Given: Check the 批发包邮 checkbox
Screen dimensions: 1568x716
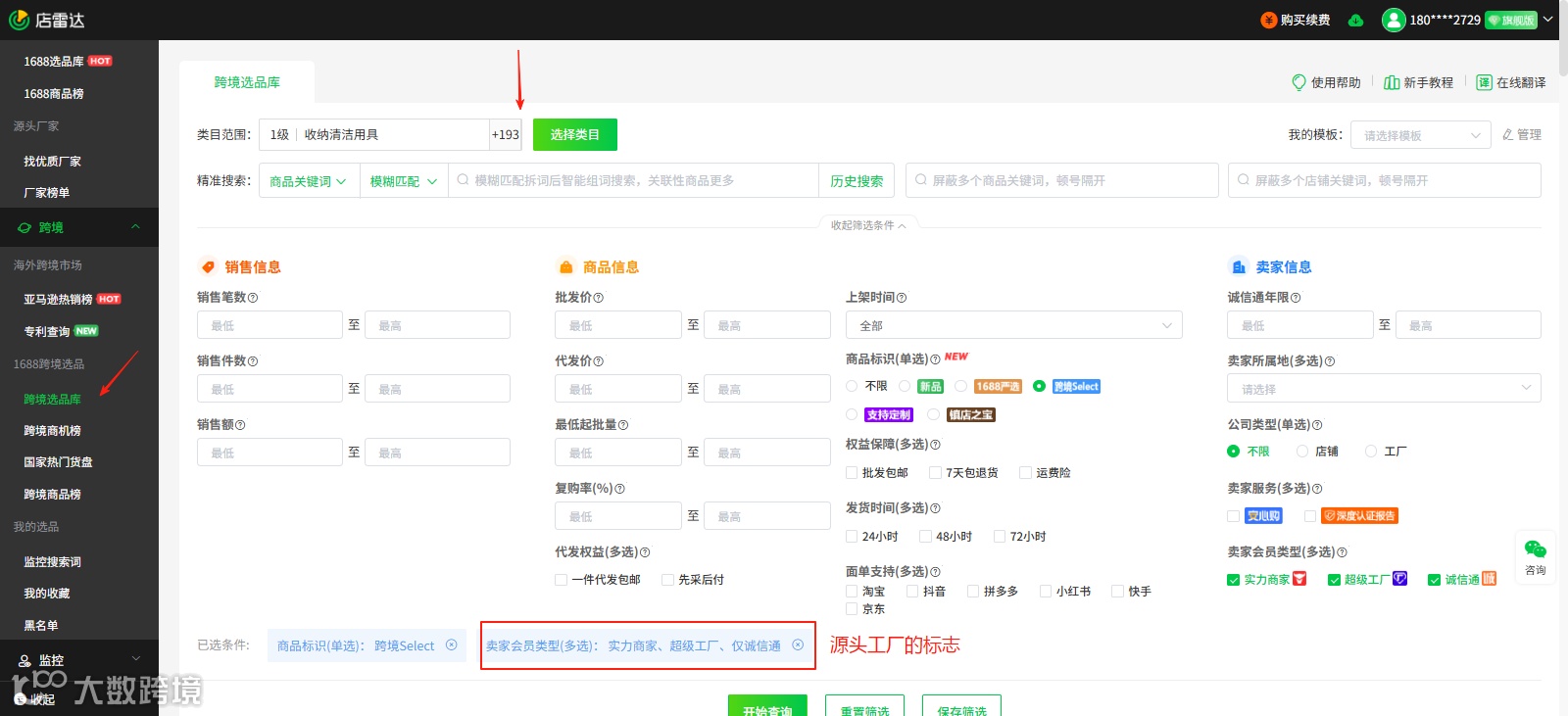Looking at the screenshot, I should pos(852,473).
